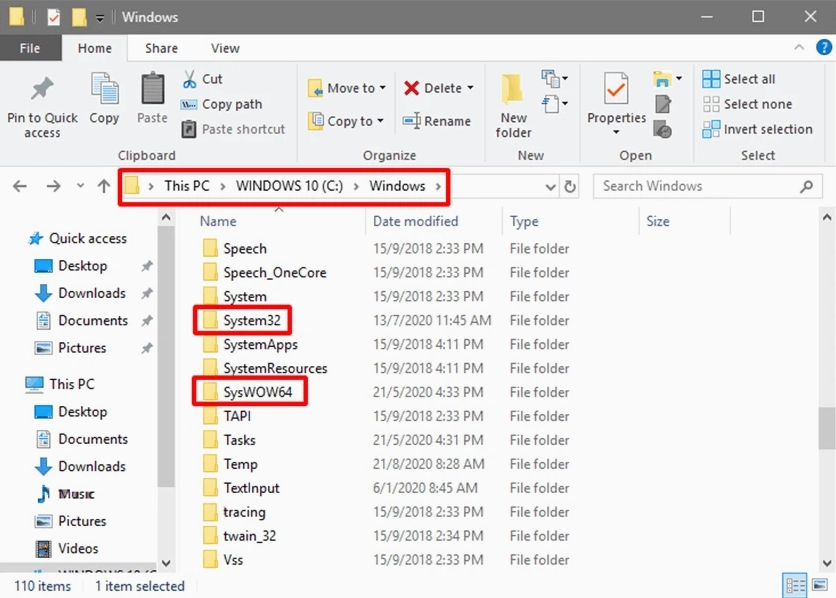Switch to Details view layout

coord(794,586)
